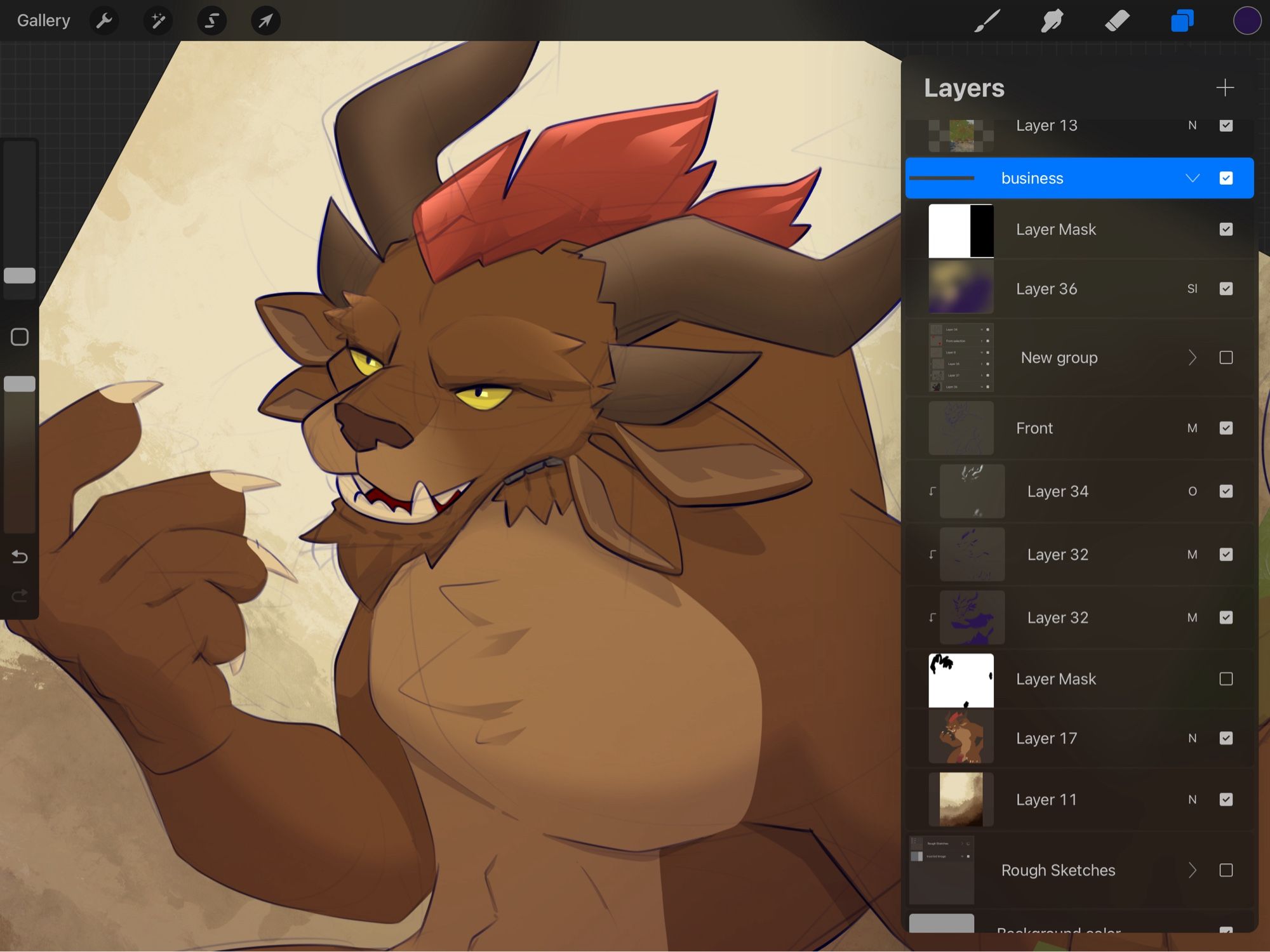This screenshot has width=1270, height=952.
Task: Hide Layer 17
Action: point(1226,738)
